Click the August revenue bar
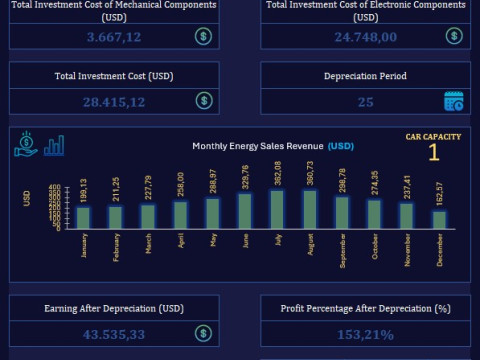The image size is (480, 360). pos(310,210)
